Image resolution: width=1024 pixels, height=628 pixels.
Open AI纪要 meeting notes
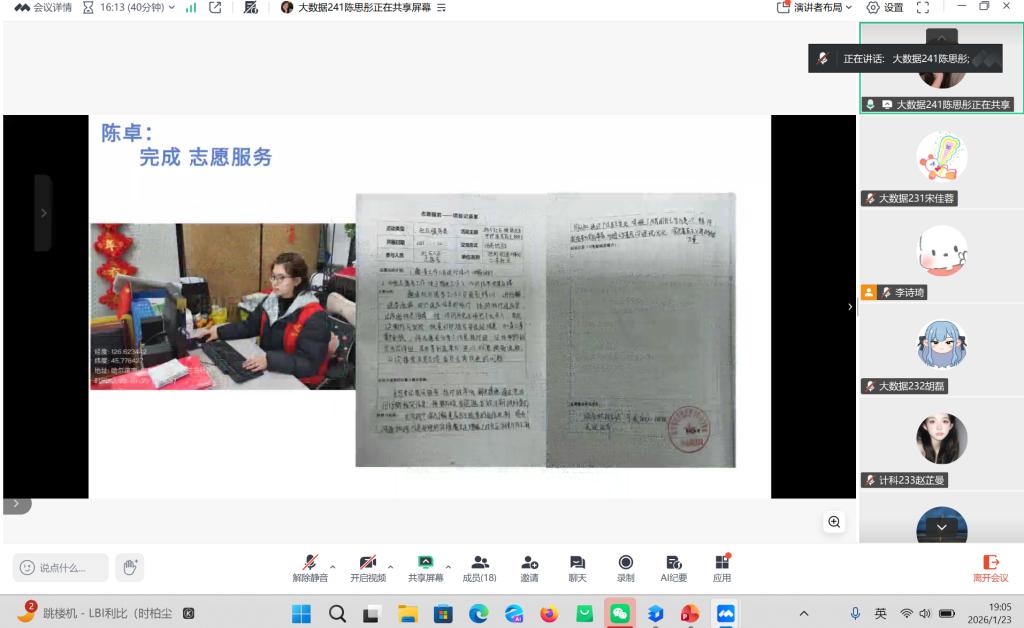pyautogui.click(x=673, y=568)
